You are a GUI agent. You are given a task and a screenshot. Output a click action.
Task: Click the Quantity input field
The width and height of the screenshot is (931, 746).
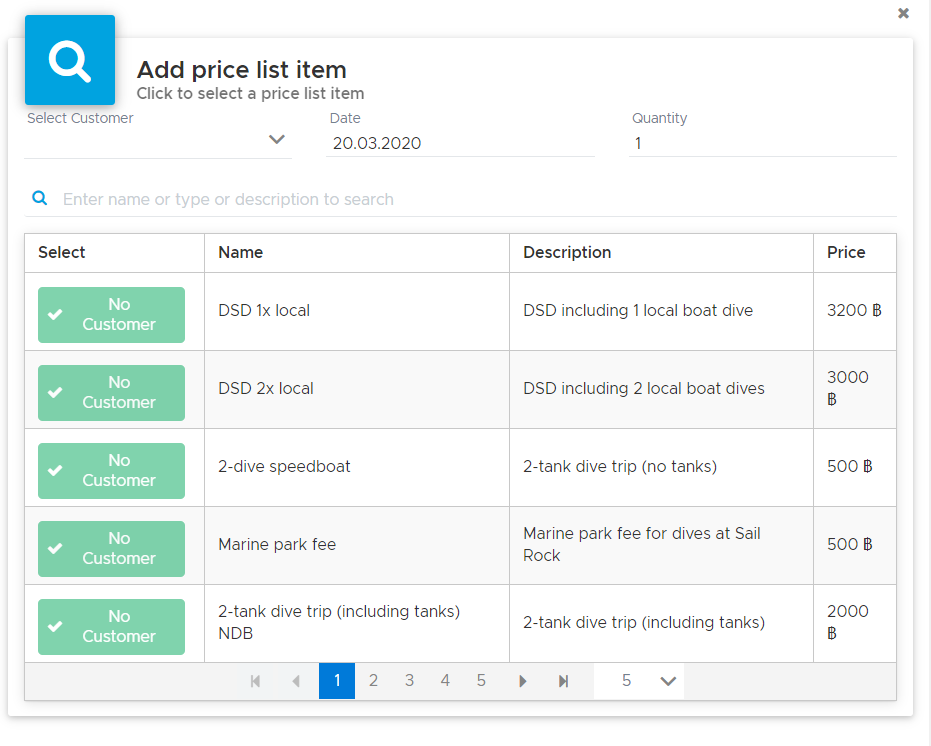(x=762, y=143)
